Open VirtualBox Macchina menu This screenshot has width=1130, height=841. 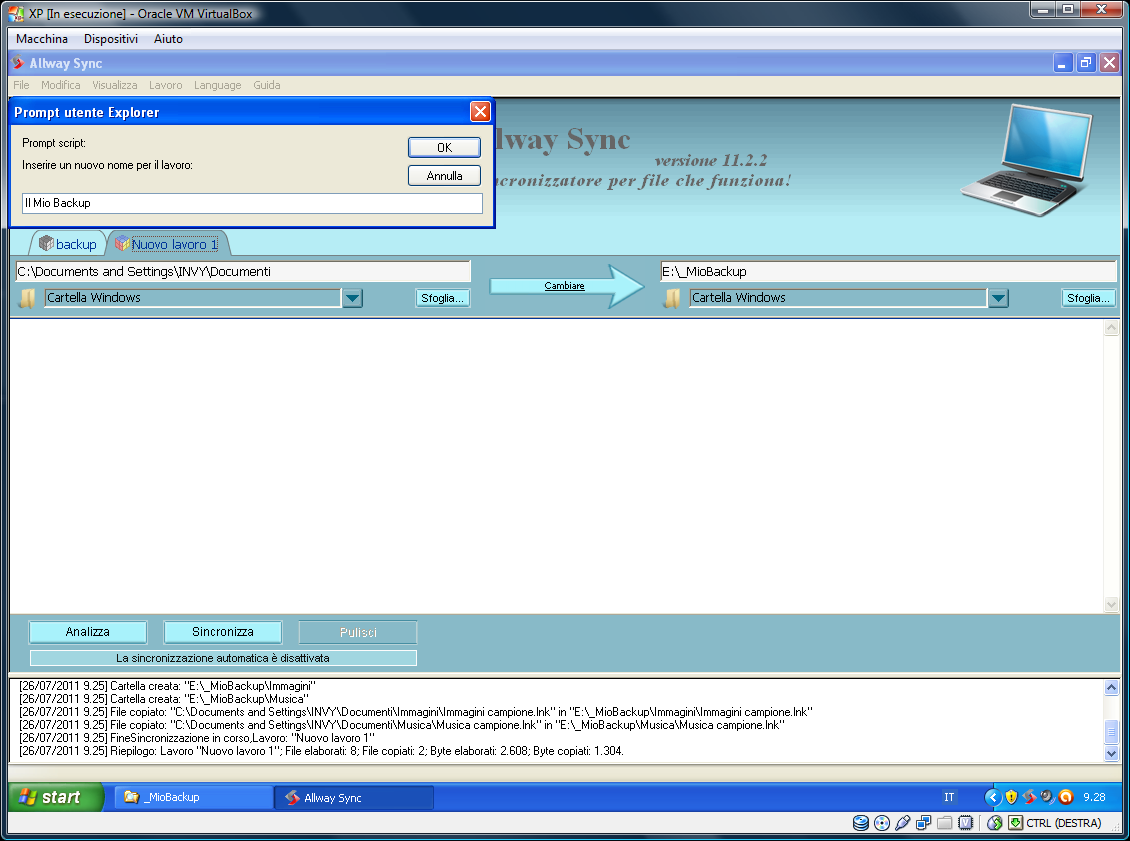(42, 39)
